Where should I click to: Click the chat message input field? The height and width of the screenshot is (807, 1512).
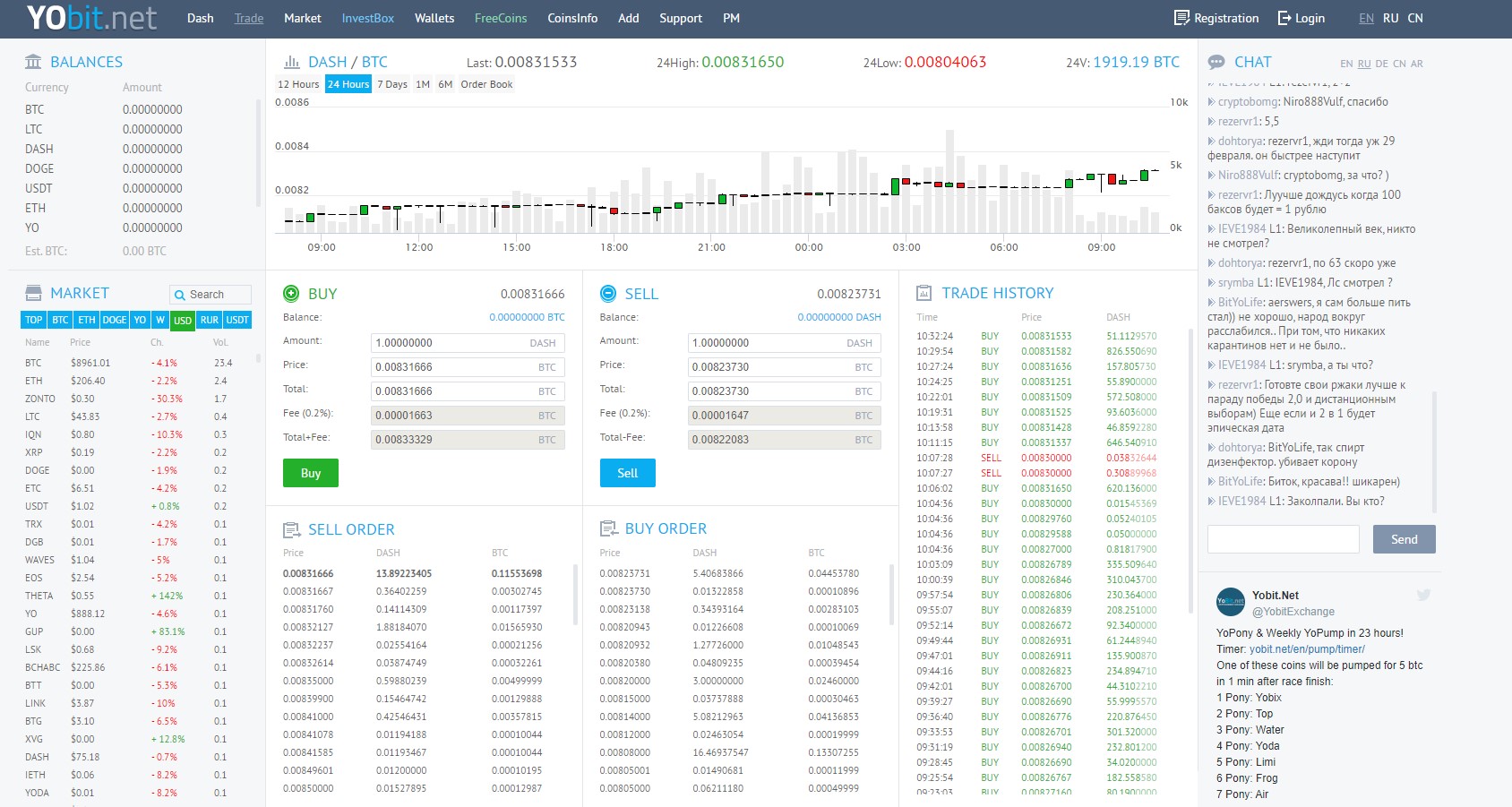point(1284,539)
